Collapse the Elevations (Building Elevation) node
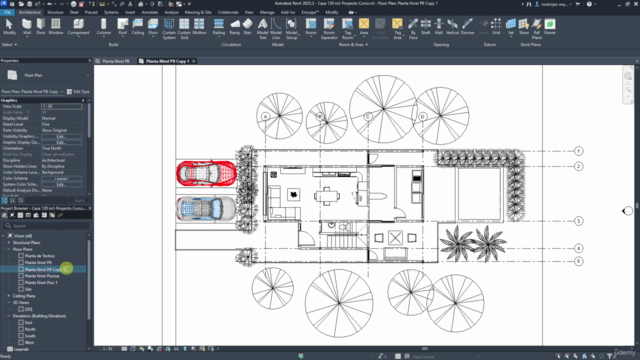 9,316
